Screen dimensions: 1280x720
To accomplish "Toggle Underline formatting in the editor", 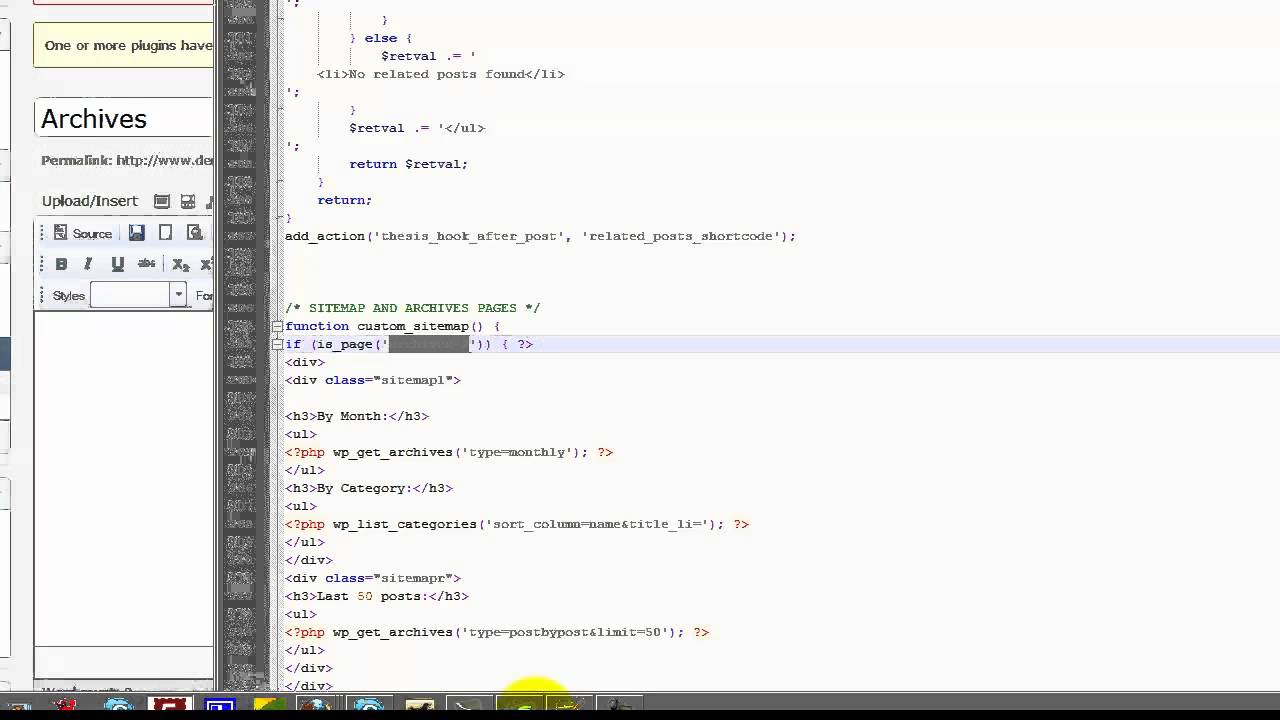I will click(117, 264).
